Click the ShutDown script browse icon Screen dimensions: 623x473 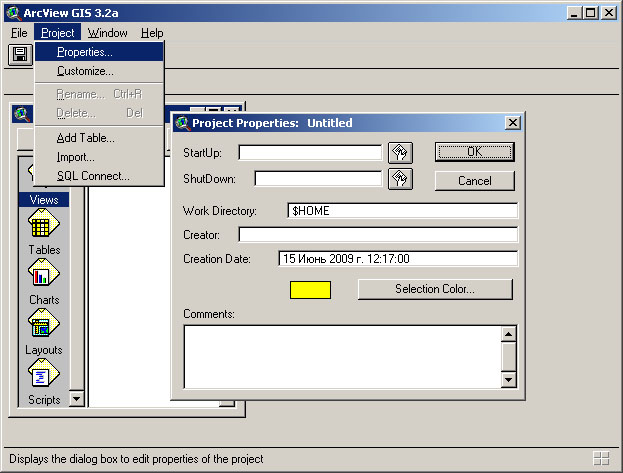coord(400,179)
